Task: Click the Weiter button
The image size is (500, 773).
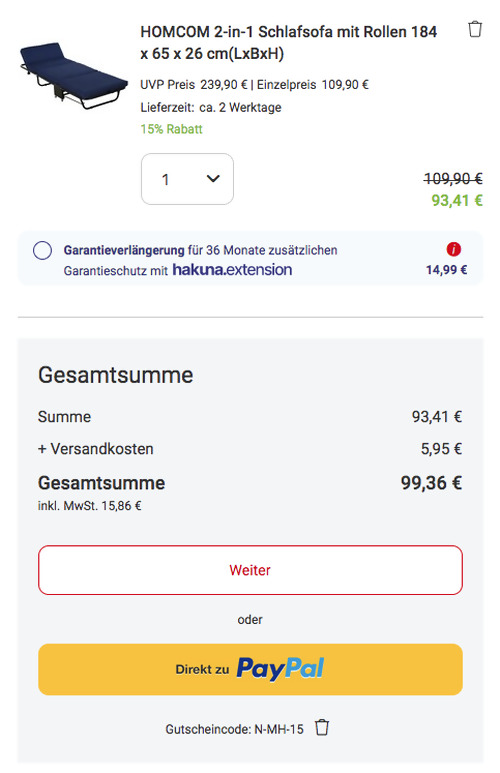Action: tap(250, 570)
